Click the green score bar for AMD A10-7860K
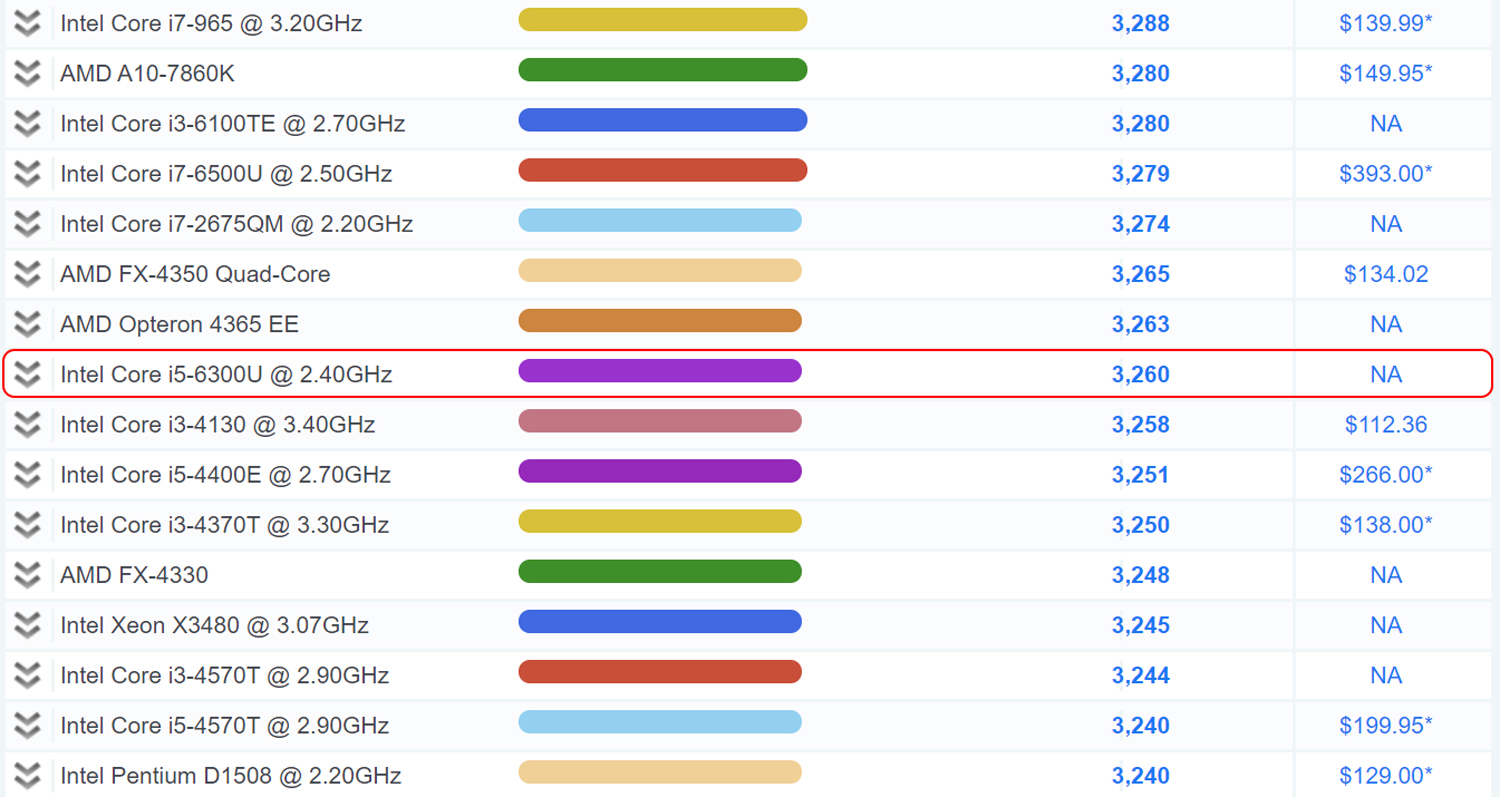 click(662, 69)
